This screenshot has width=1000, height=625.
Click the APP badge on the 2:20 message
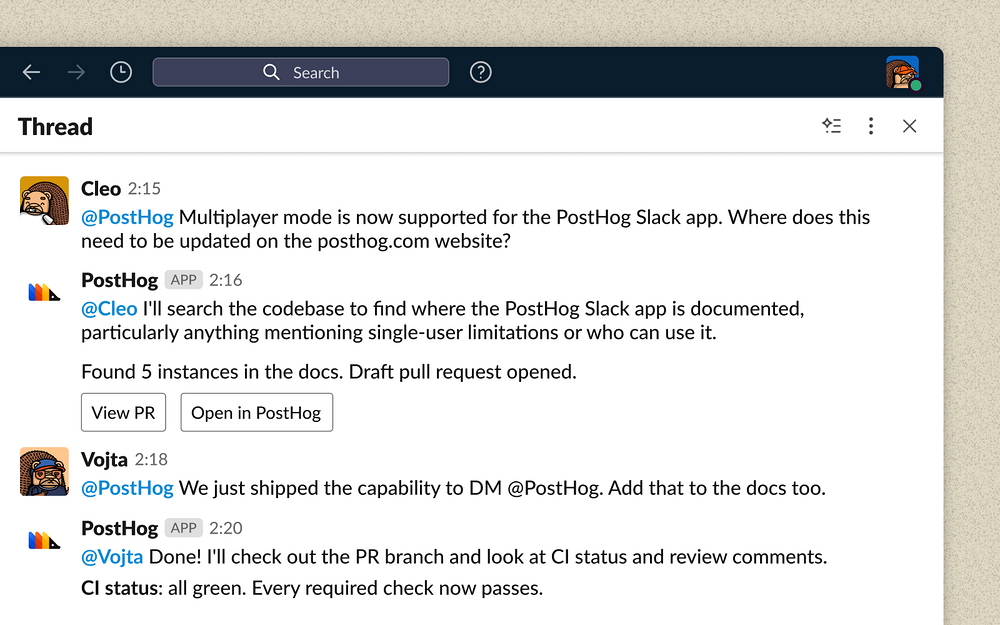coord(184,528)
